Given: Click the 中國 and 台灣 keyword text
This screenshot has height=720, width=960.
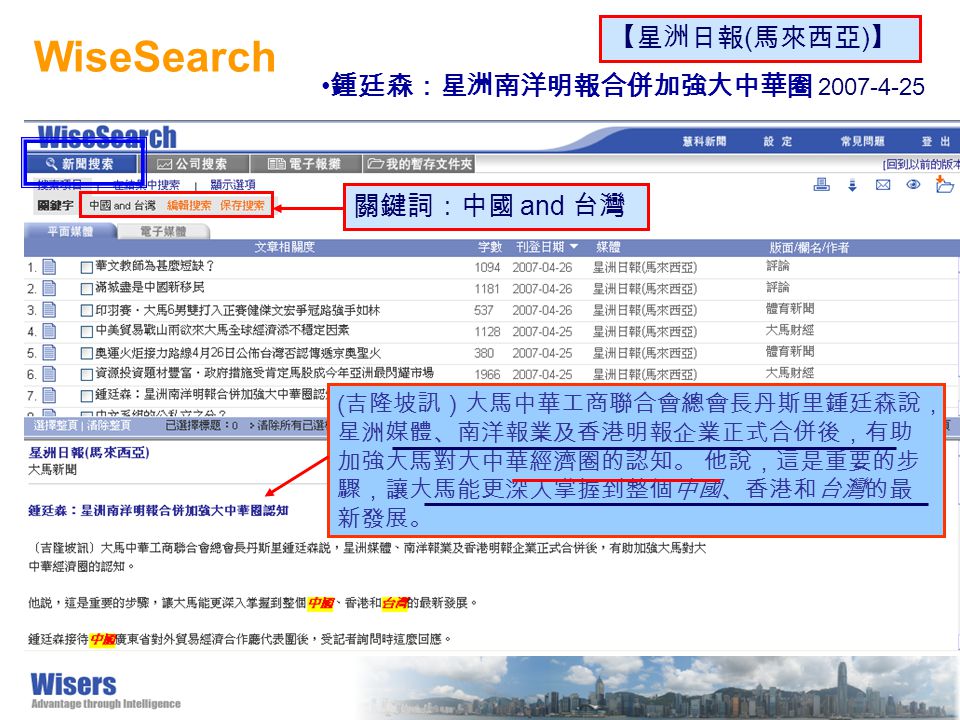Looking at the screenshot, I should click(x=122, y=205).
